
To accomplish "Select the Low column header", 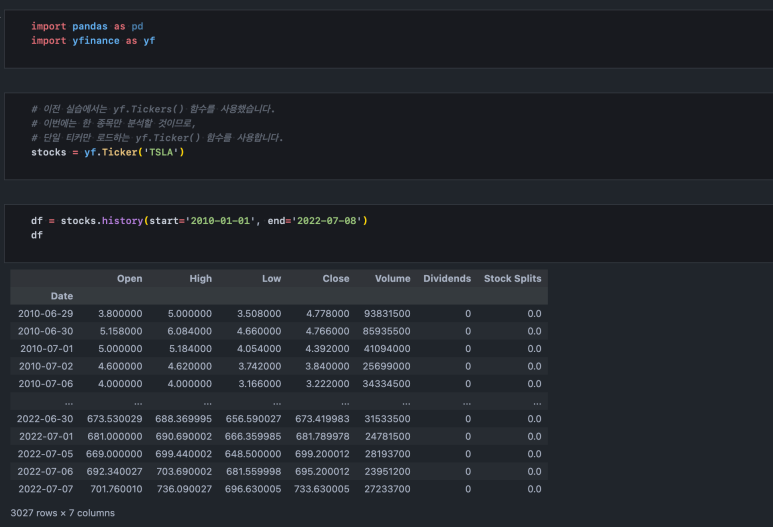I will pyautogui.click(x=272, y=279).
